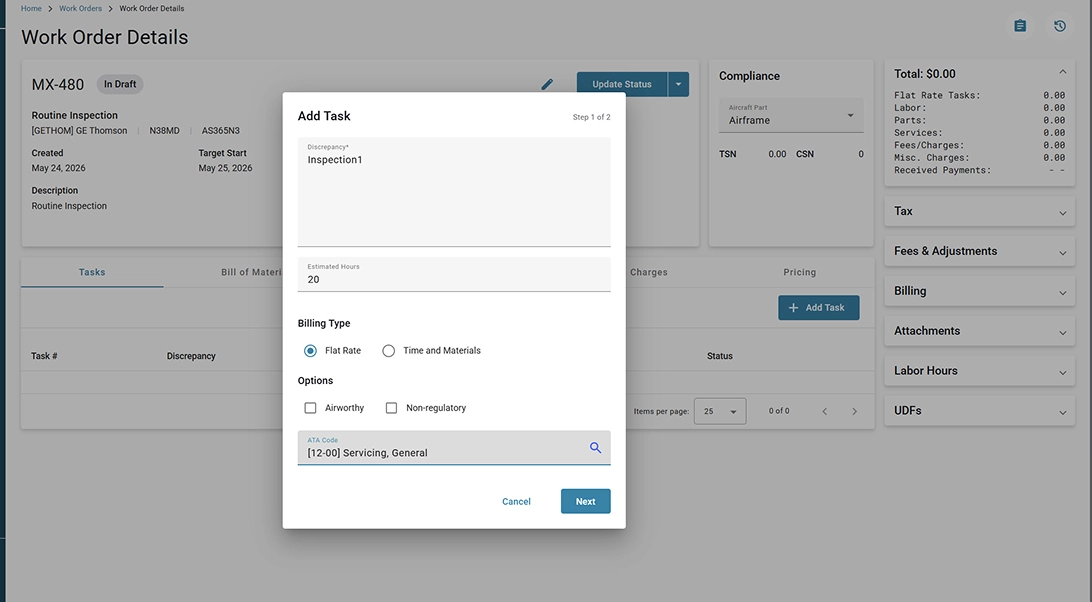Viewport: 1092px width, 602px height.
Task: Click the May 24, 2026 created date
Action: point(58,168)
